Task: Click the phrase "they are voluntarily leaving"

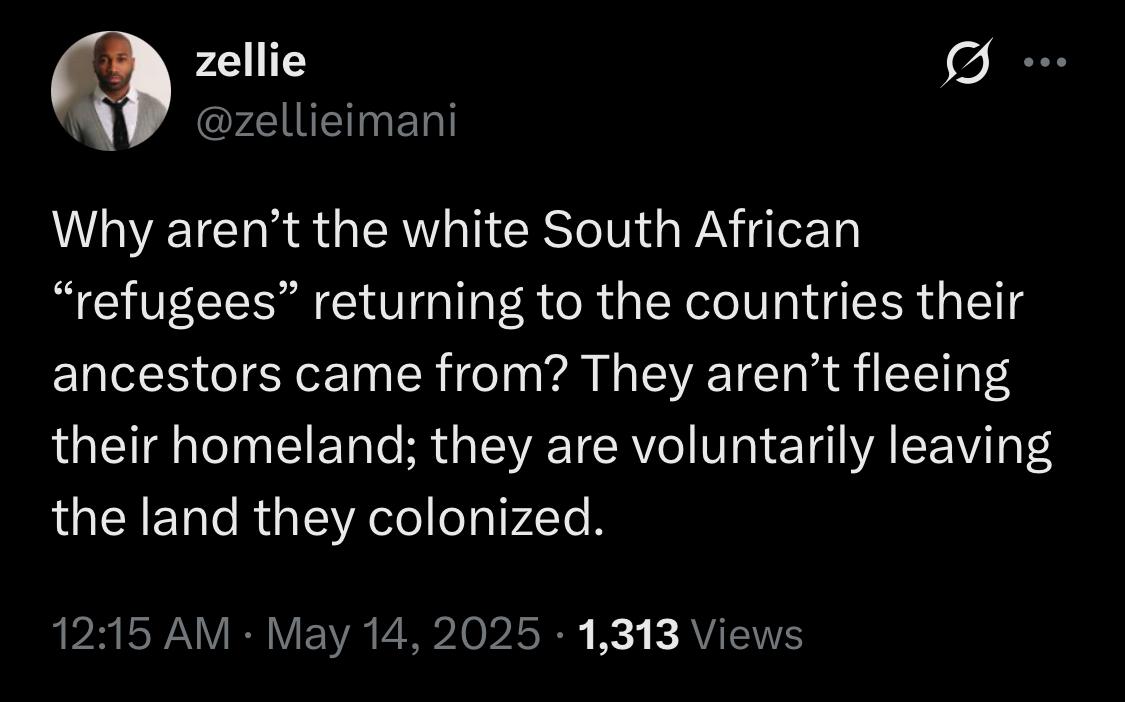Action: click(741, 448)
